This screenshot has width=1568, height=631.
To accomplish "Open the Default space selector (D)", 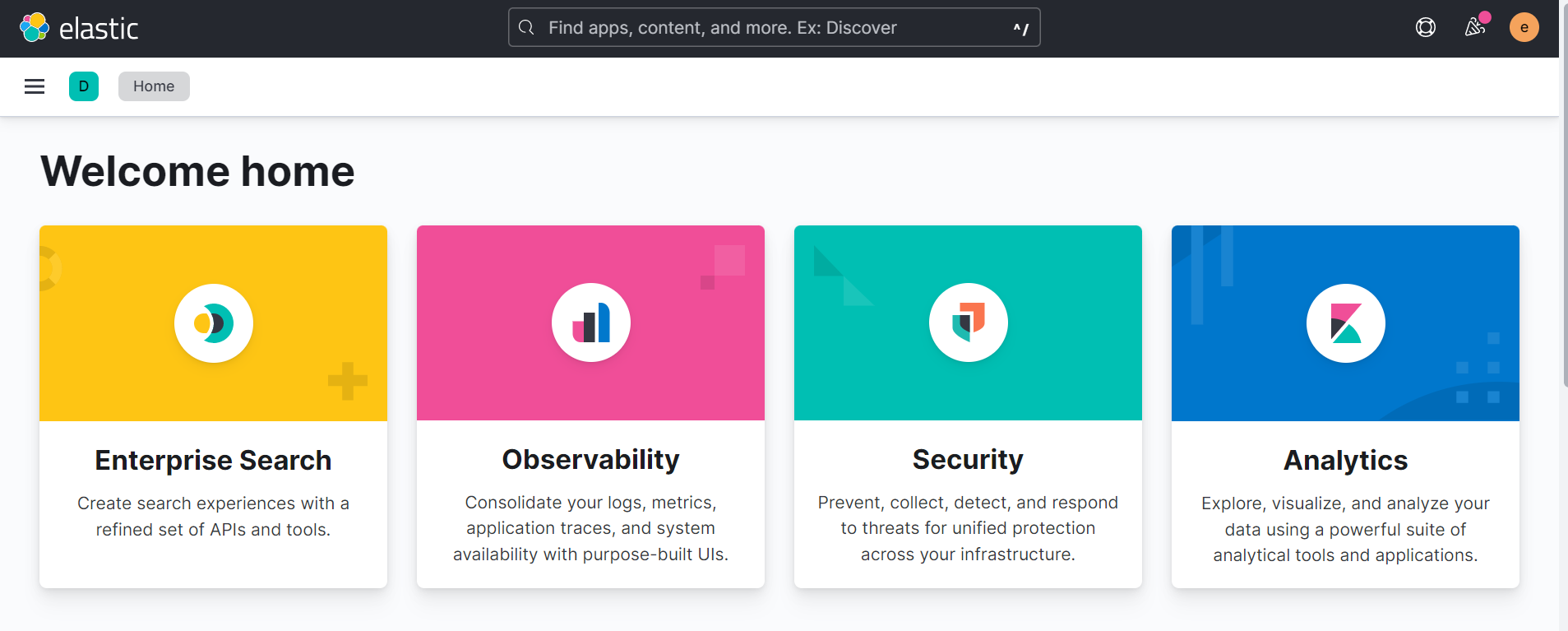I will [84, 86].
